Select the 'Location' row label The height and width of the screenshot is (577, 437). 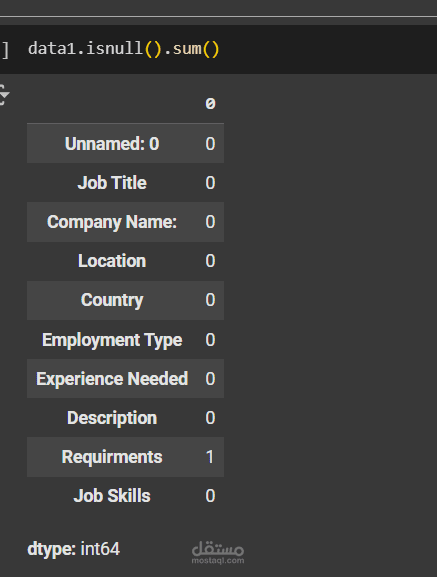112,261
